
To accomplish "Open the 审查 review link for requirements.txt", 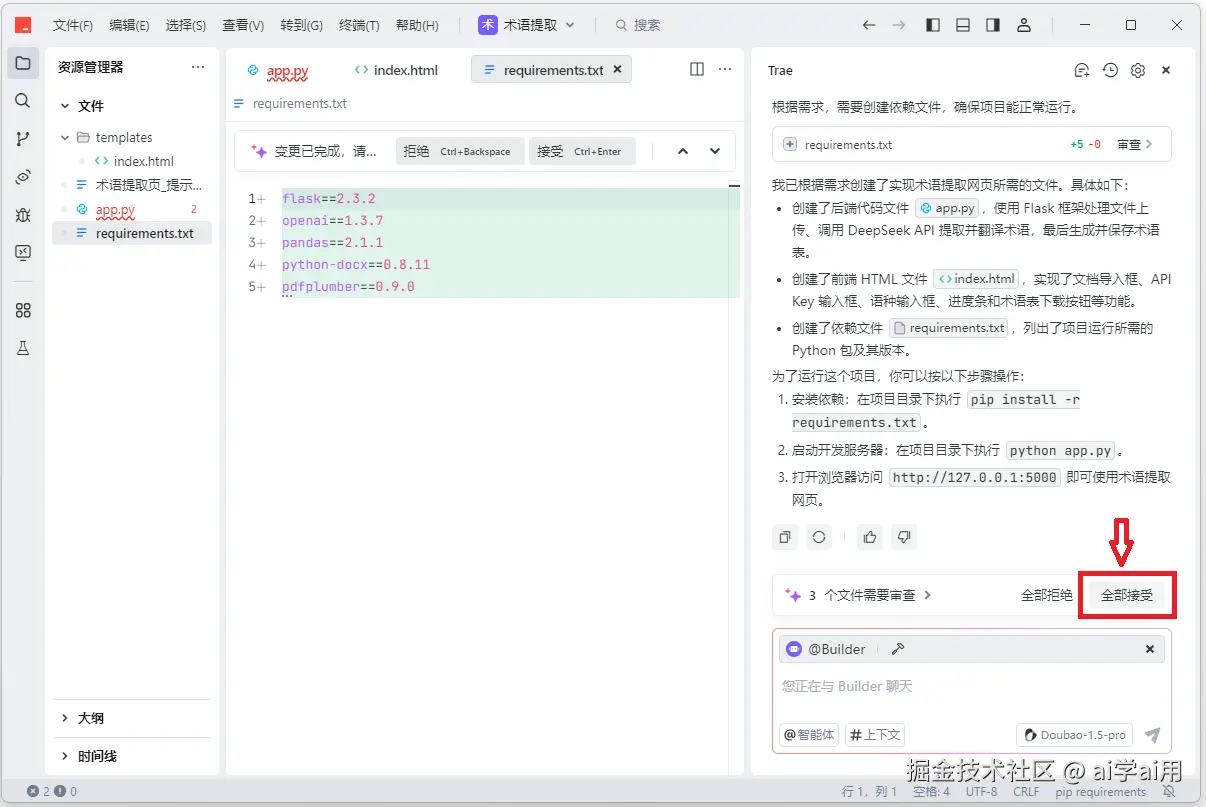I will (1135, 144).
